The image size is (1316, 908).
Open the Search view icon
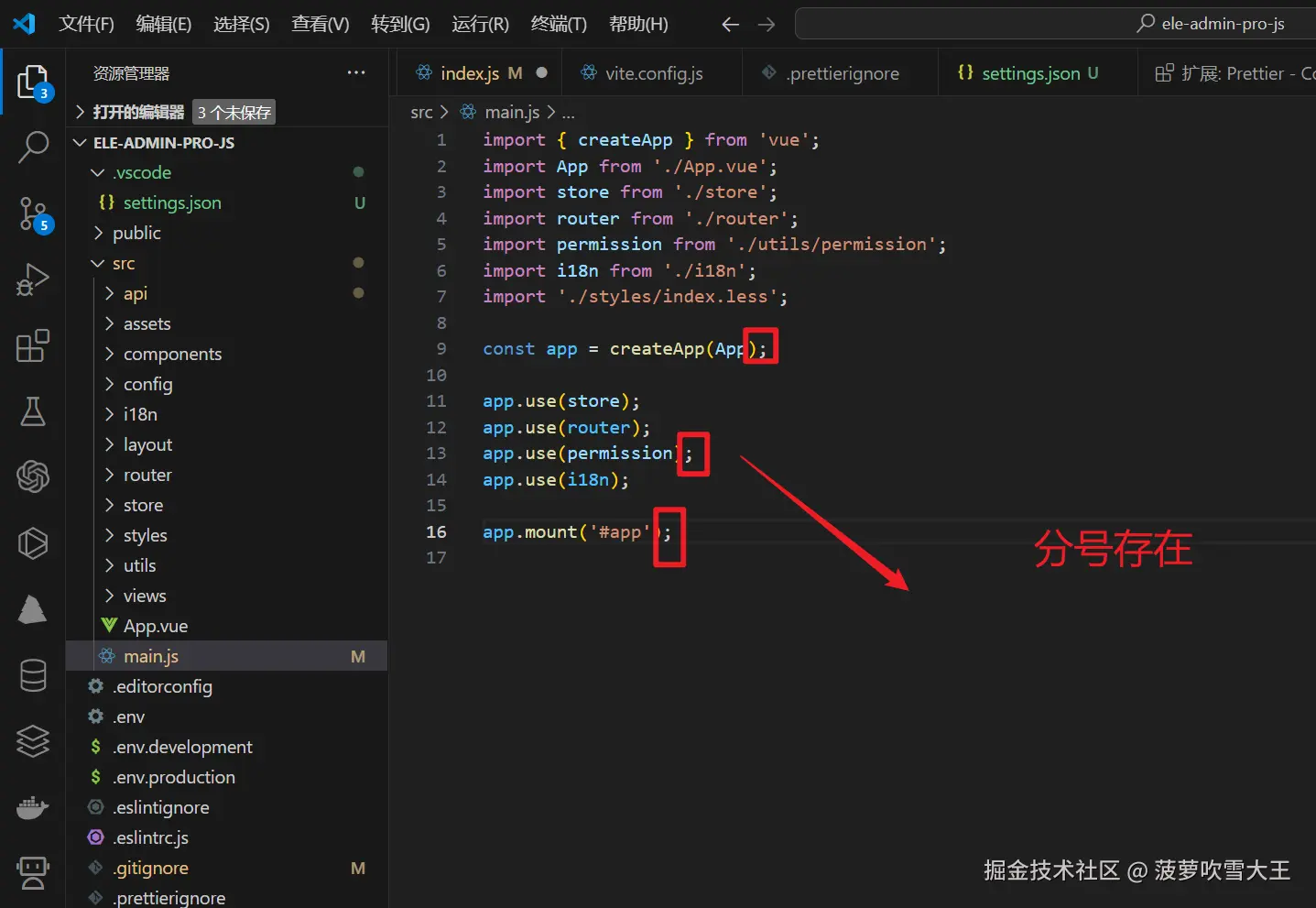click(33, 147)
